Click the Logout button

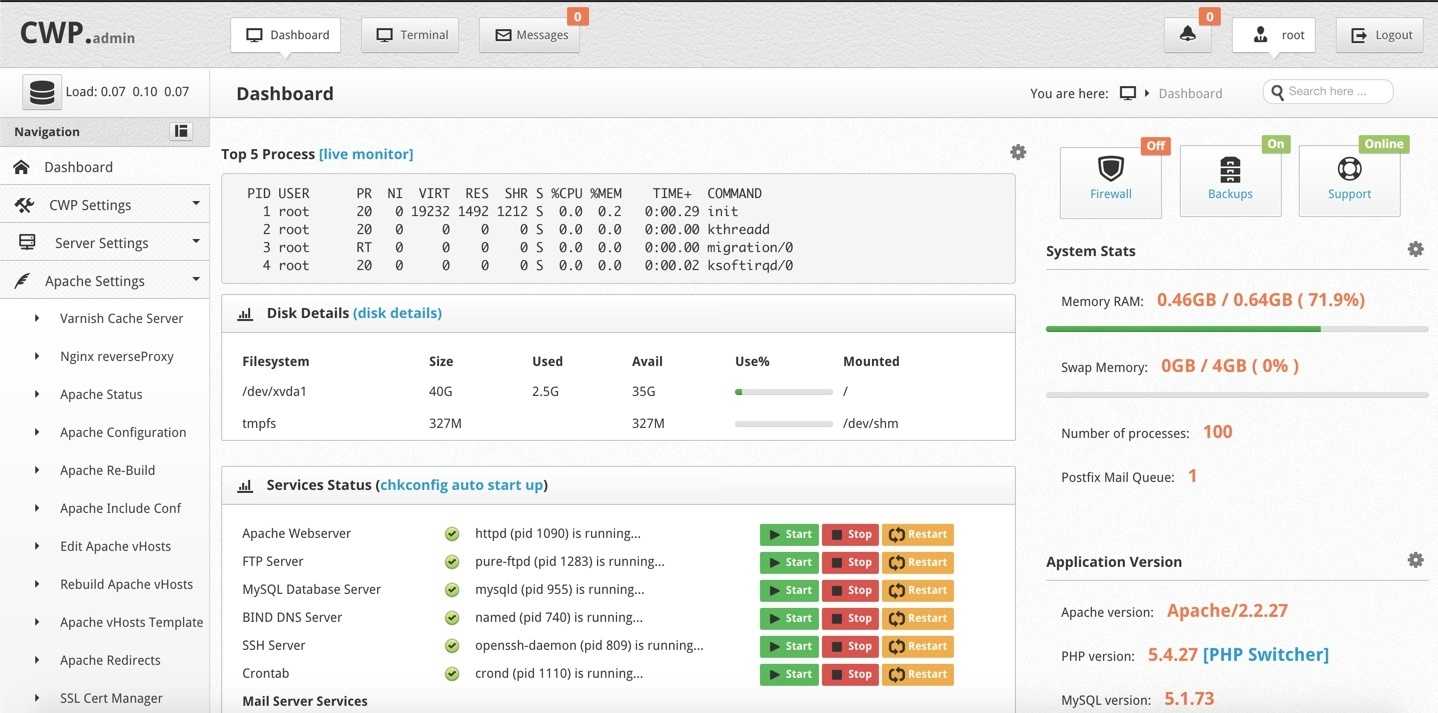coord(1381,35)
